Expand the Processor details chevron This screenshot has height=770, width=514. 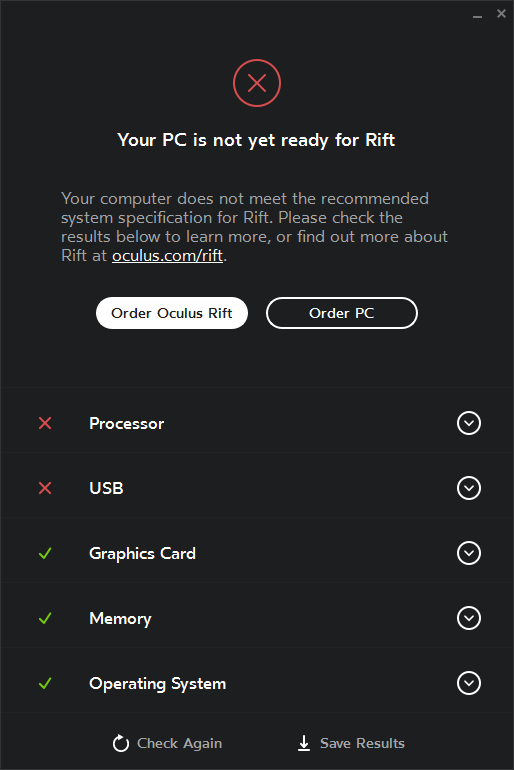pyautogui.click(x=469, y=423)
